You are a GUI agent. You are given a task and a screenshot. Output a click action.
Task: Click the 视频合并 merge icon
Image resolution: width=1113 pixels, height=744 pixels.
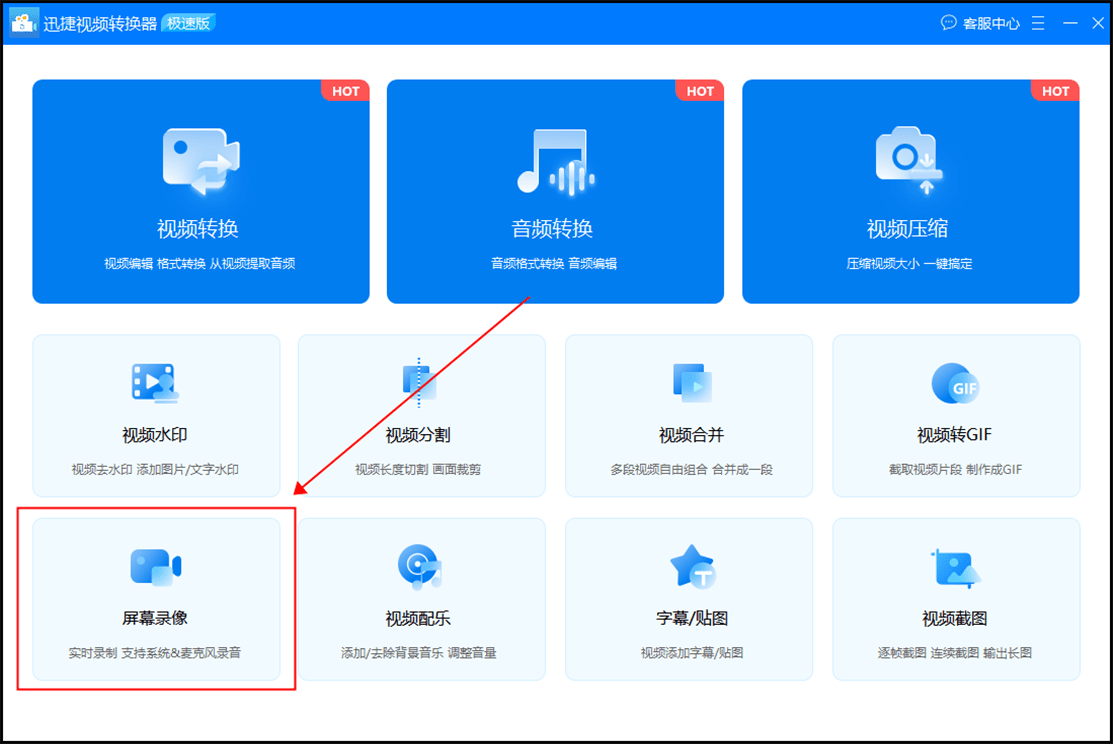point(692,383)
